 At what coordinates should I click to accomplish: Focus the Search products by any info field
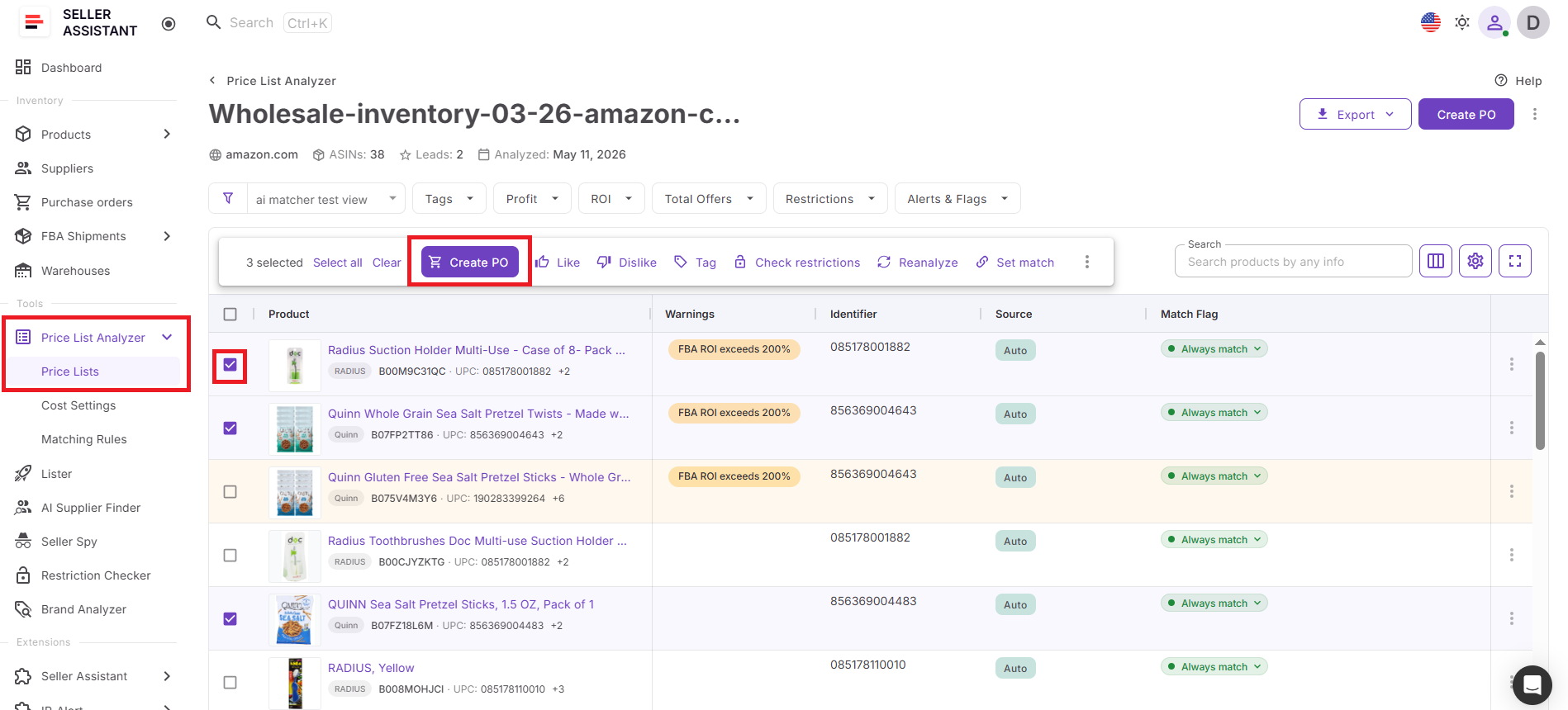point(1293,261)
